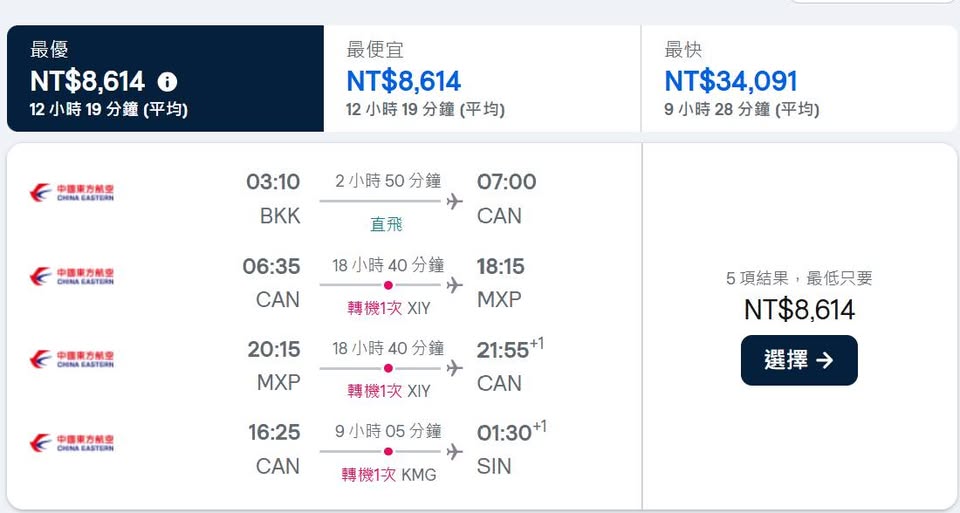Click the NT$8,614 price above 選擇
The height and width of the screenshot is (513, 960).
tap(799, 310)
